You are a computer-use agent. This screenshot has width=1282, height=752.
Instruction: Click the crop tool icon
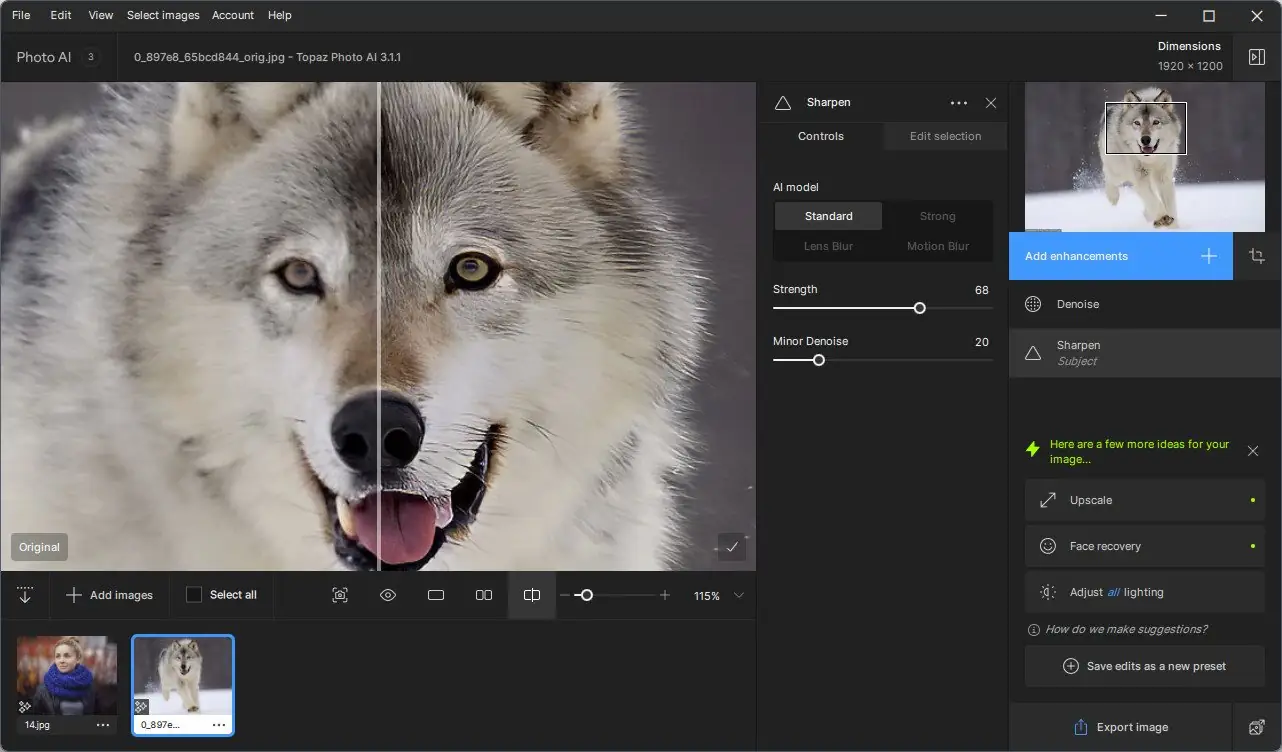click(x=1257, y=256)
